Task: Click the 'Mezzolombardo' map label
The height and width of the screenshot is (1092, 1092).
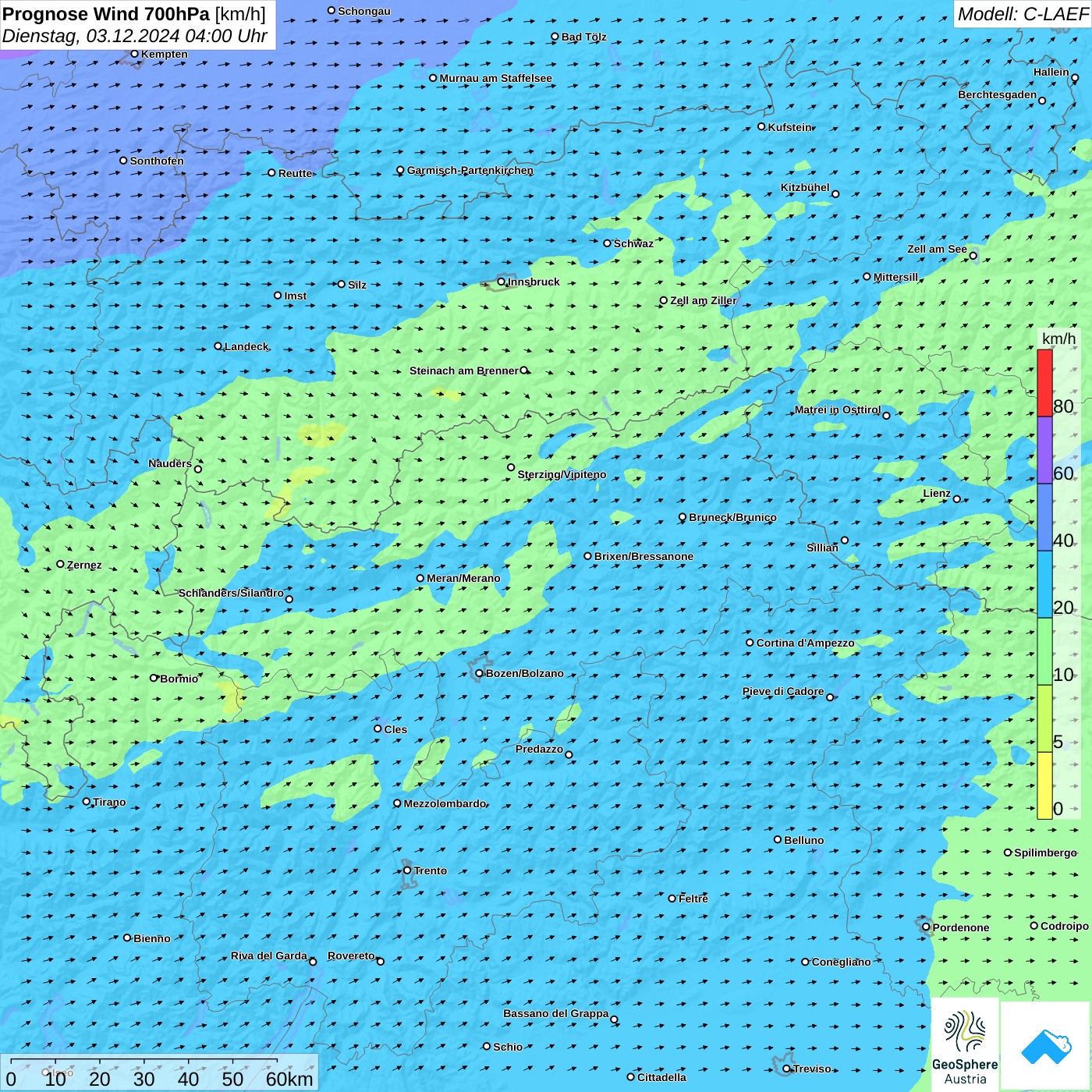Action: [x=445, y=803]
